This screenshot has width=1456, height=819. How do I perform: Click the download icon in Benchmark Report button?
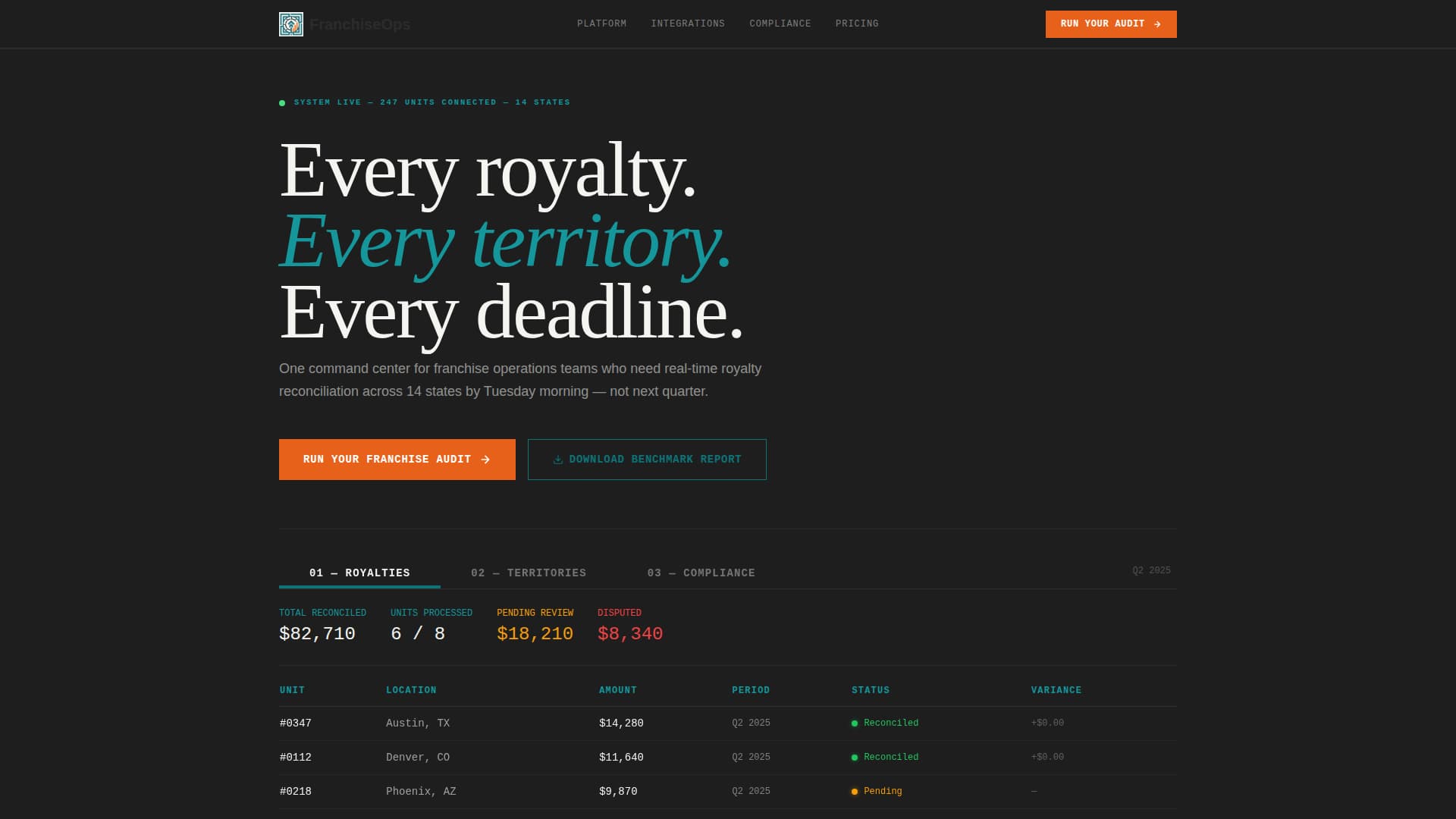(558, 460)
